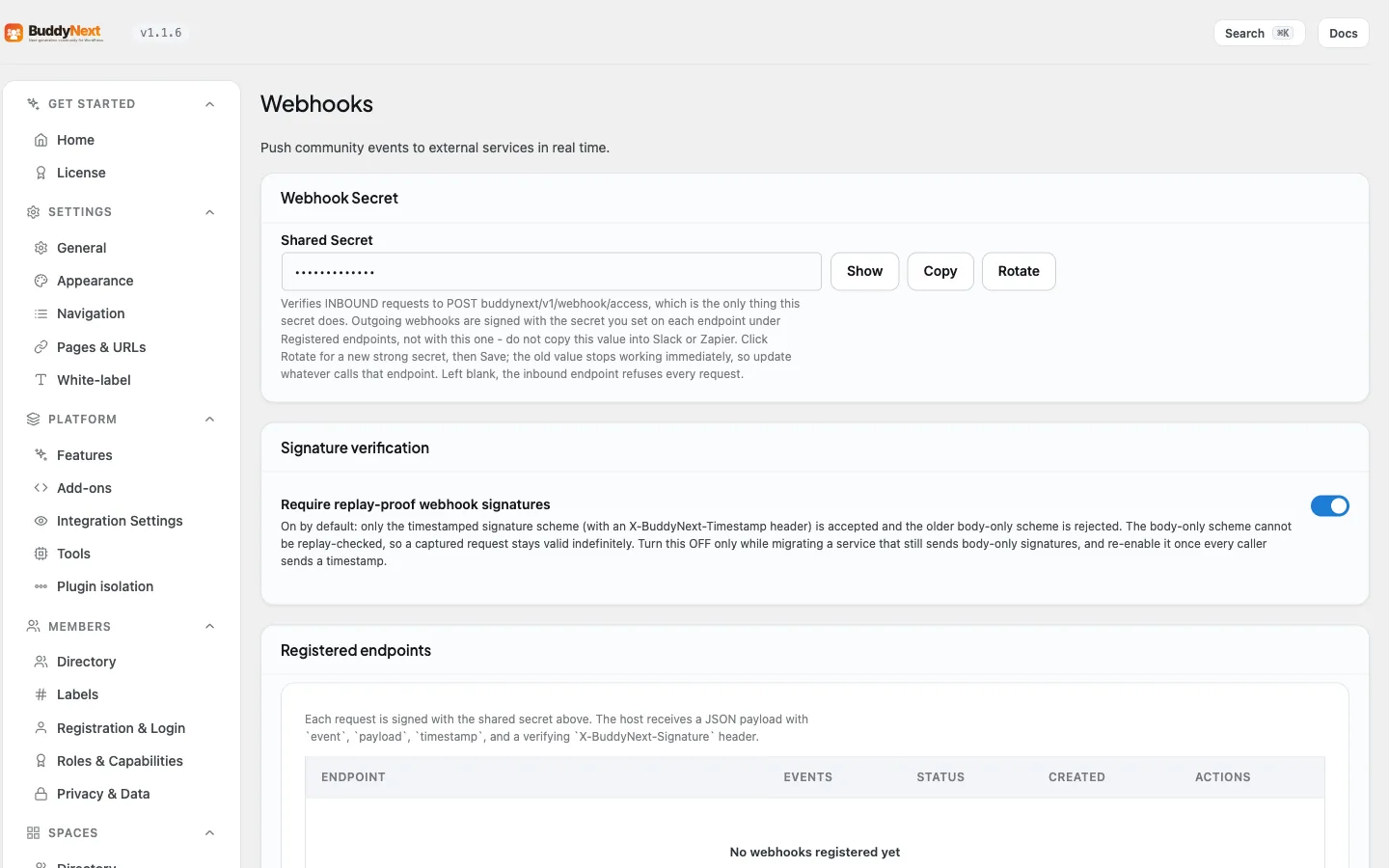The height and width of the screenshot is (868, 1389).
Task: Collapse the Members section chevron
Action: click(210, 627)
